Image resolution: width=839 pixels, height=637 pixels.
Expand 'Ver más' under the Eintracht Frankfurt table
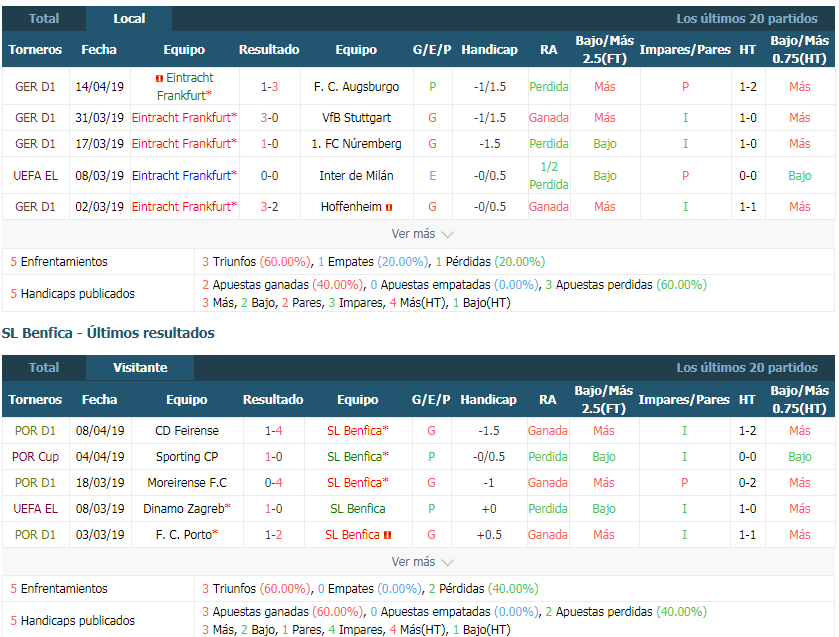point(422,234)
